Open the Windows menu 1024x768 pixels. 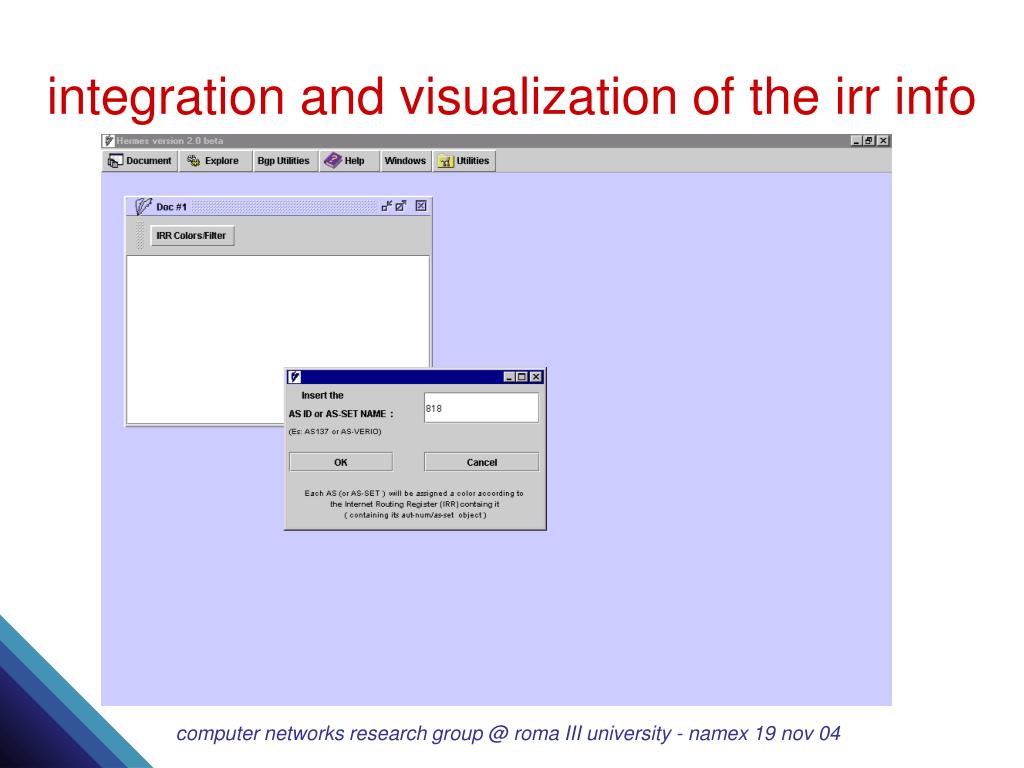point(405,161)
